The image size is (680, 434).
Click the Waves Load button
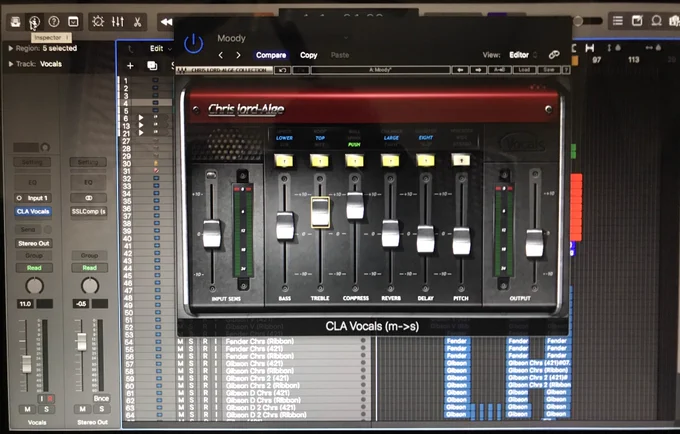point(524,70)
